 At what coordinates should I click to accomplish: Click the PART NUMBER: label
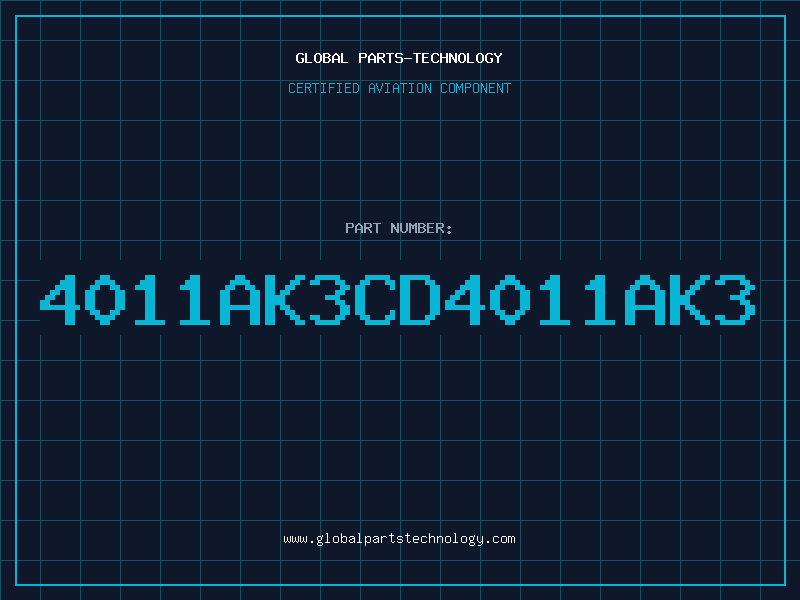pyautogui.click(x=398, y=228)
